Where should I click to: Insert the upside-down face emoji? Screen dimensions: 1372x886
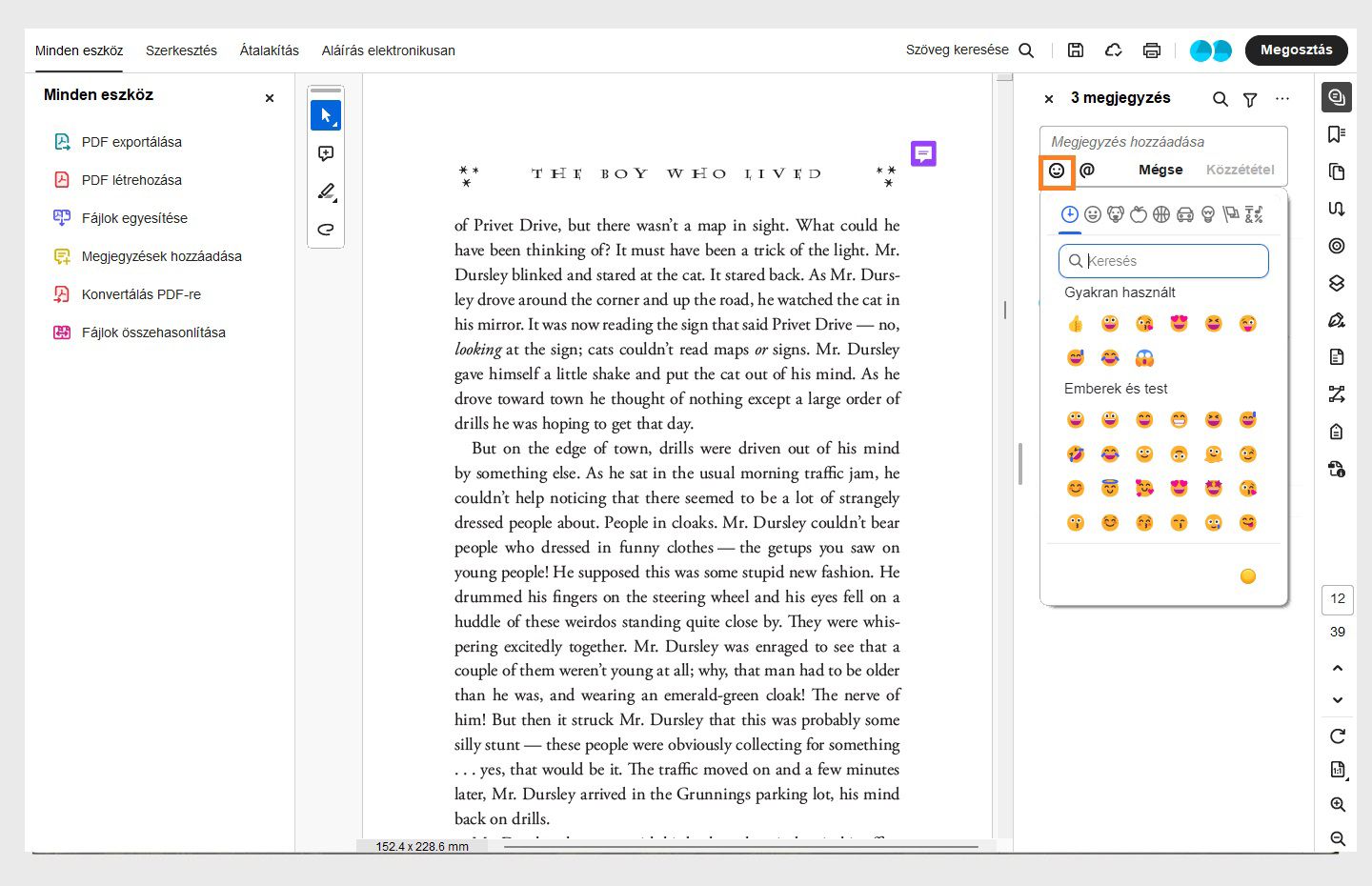coord(1179,454)
